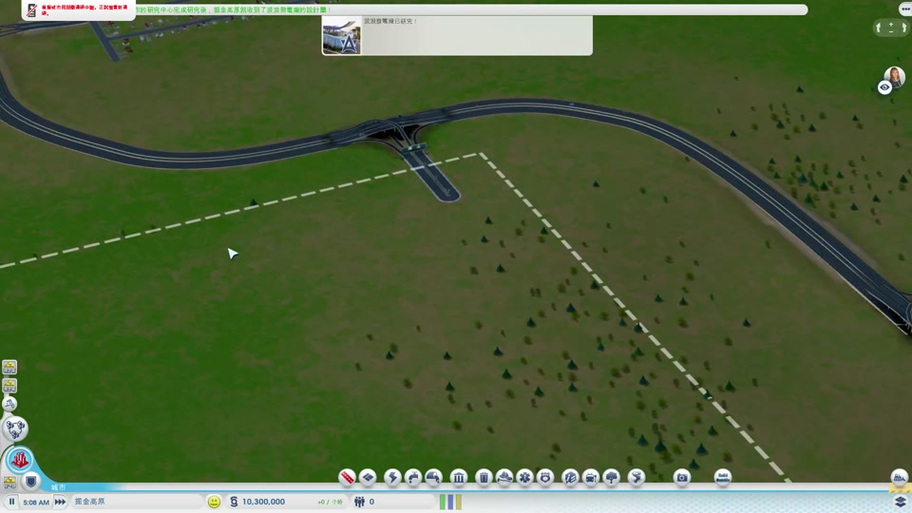The width and height of the screenshot is (912, 513).
Task: Open the Fire services menu
Action: tap(504, 478)
